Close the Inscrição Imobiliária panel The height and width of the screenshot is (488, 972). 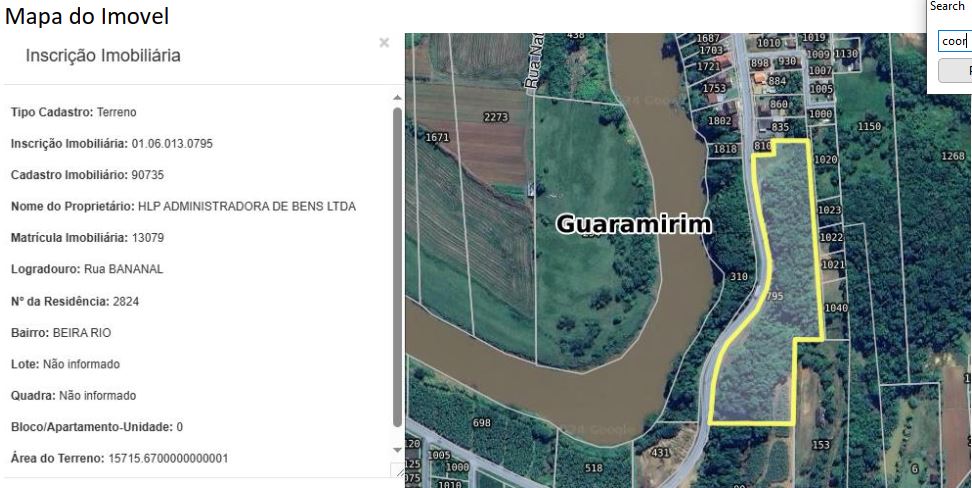[x=384, y=43]
